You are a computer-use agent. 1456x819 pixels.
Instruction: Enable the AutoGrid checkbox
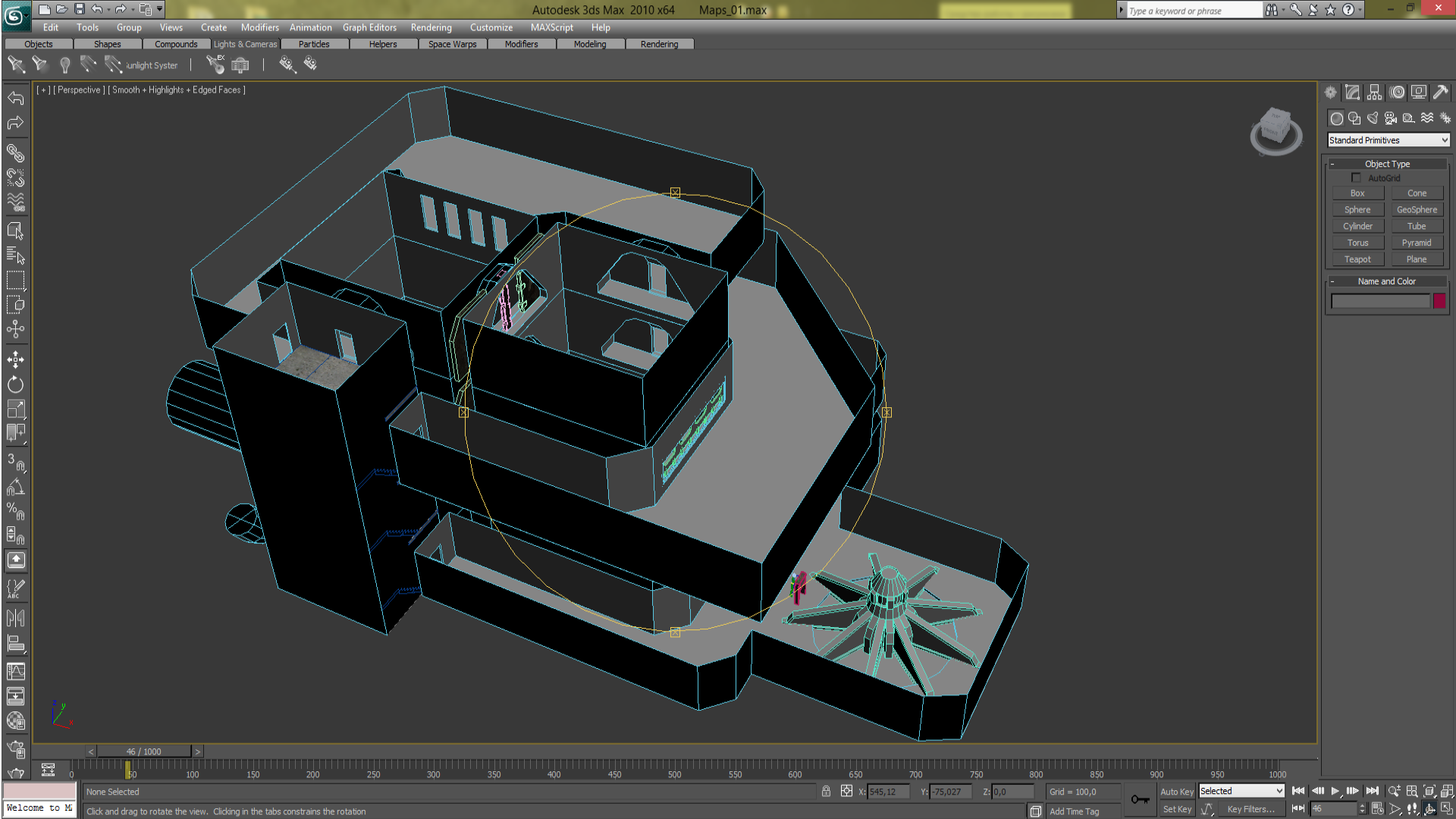tap(1356, 177)
